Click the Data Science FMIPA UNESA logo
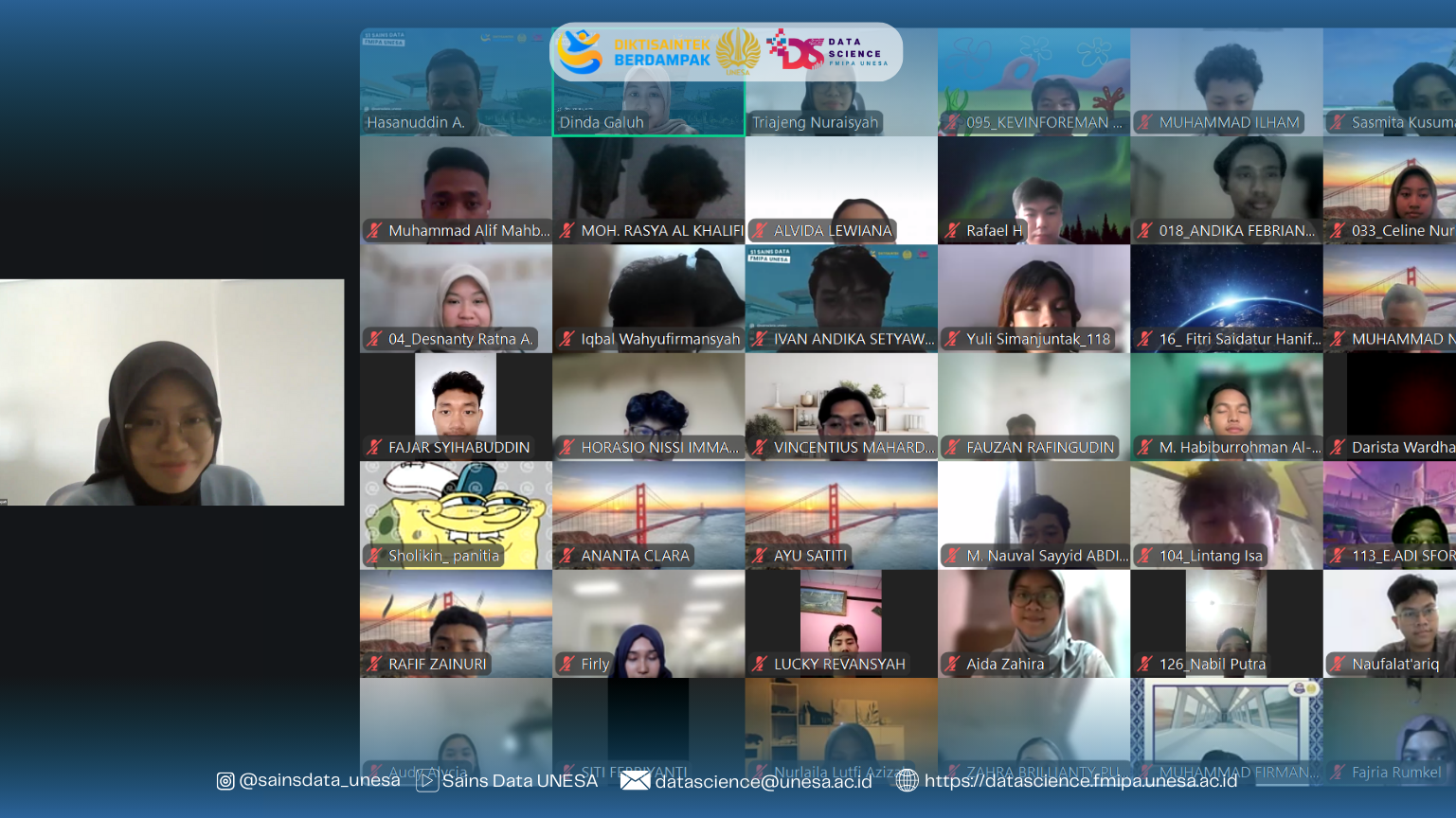Viewport: 1456px width, 818px height. [827, 51]
